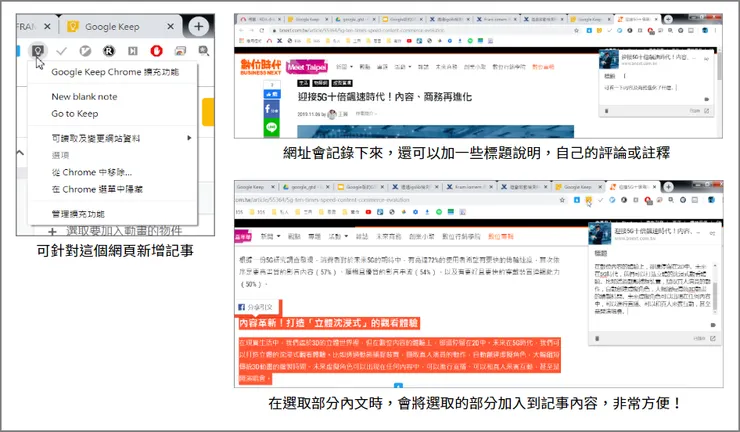Choose 從 Chrome 中移除 from the menu

[92, 172]
